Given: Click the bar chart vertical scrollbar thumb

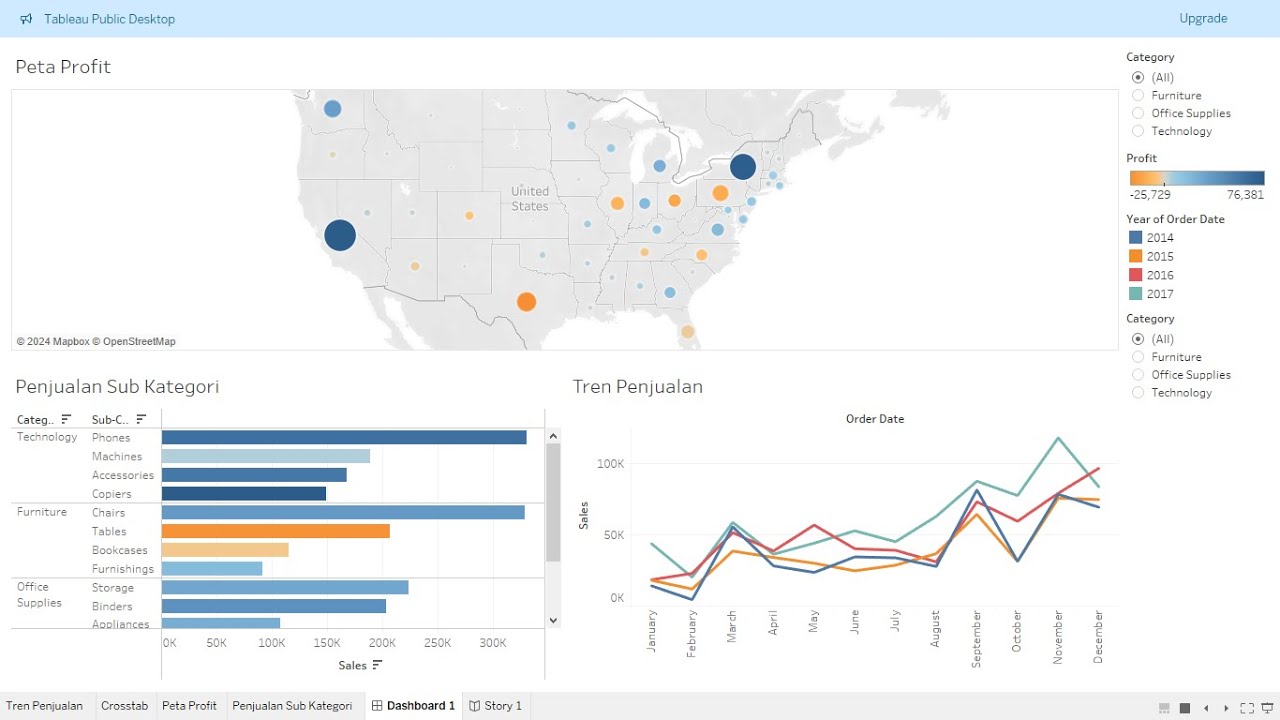Looking at the screenshot, I should [x=554, y=503].
